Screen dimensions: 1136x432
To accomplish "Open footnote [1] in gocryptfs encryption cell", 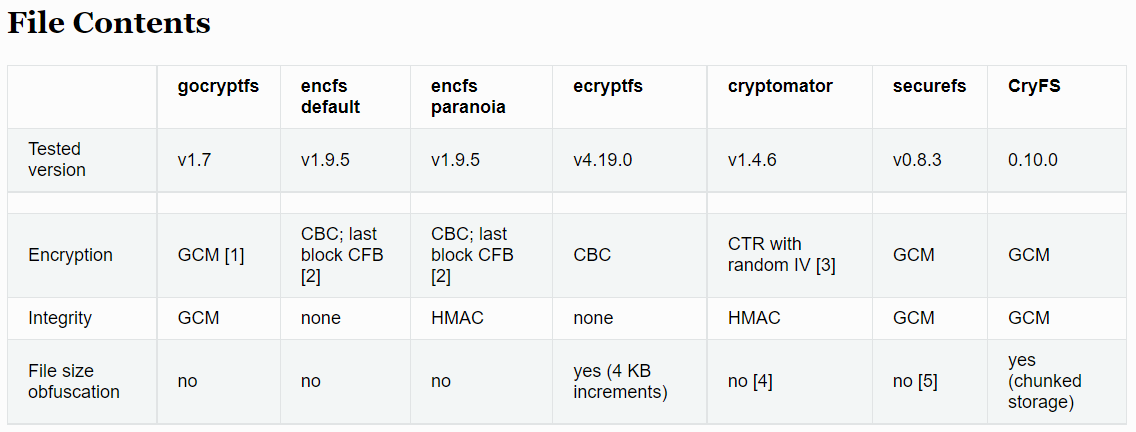I will click(233, 255).
